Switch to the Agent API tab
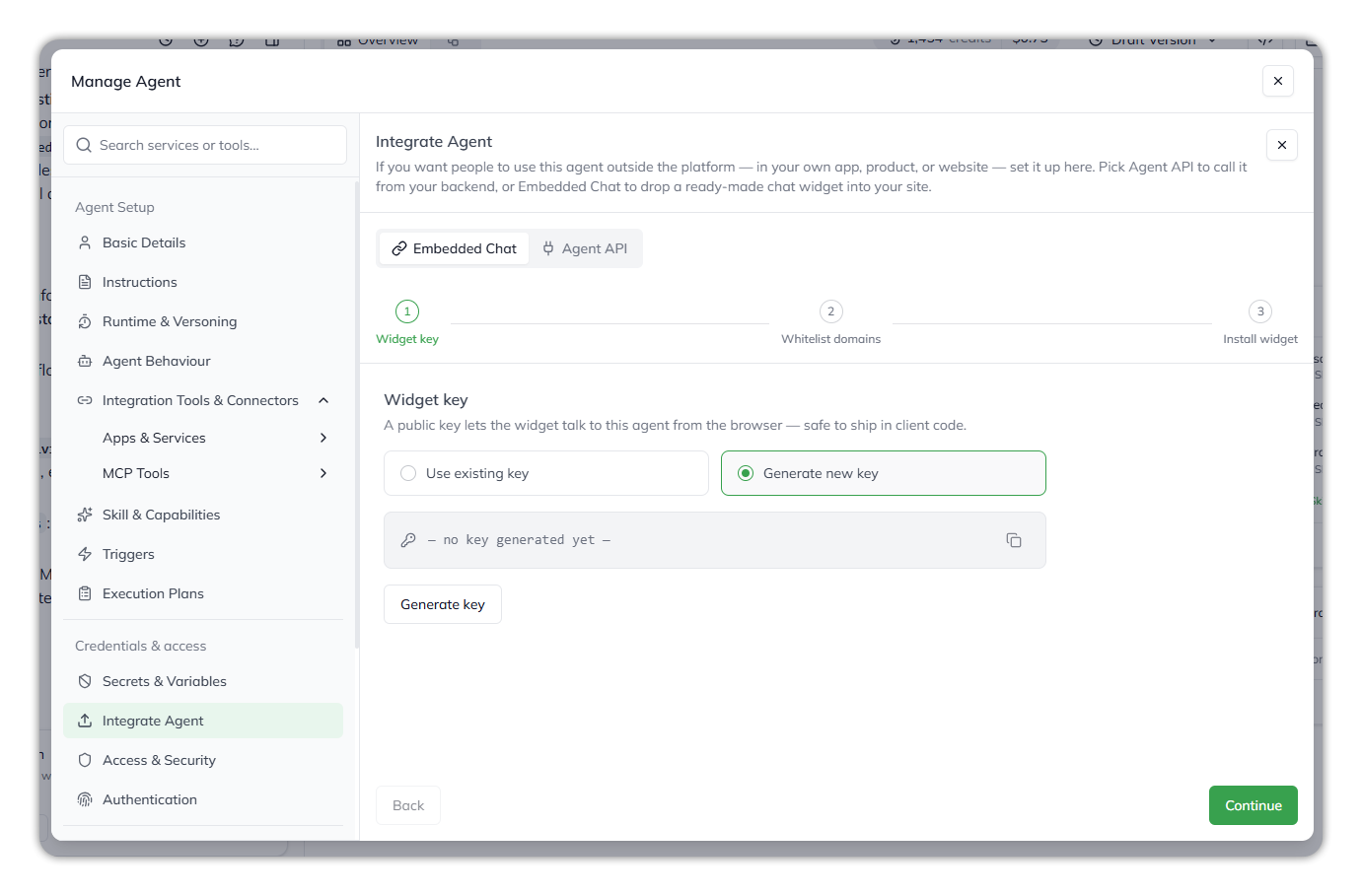The height and width of the screenshot is (896, 1362). click(585, 248)
